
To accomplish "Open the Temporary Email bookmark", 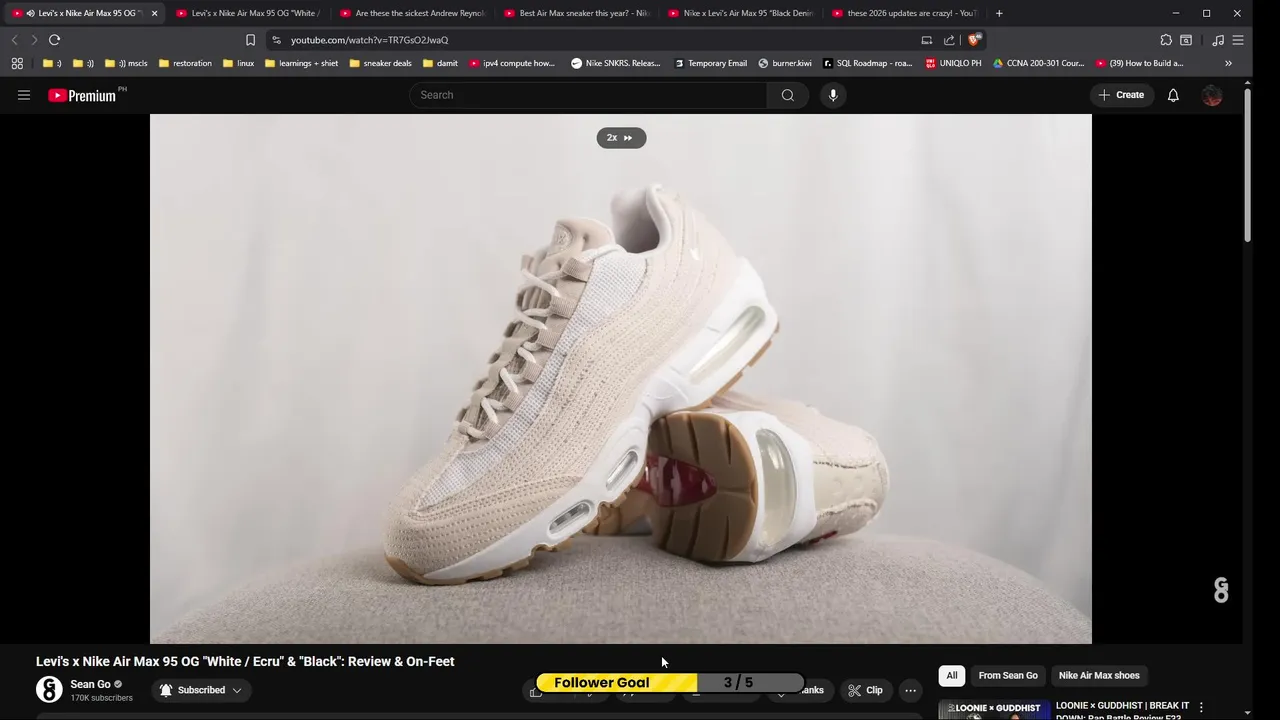I will (710, 63).
